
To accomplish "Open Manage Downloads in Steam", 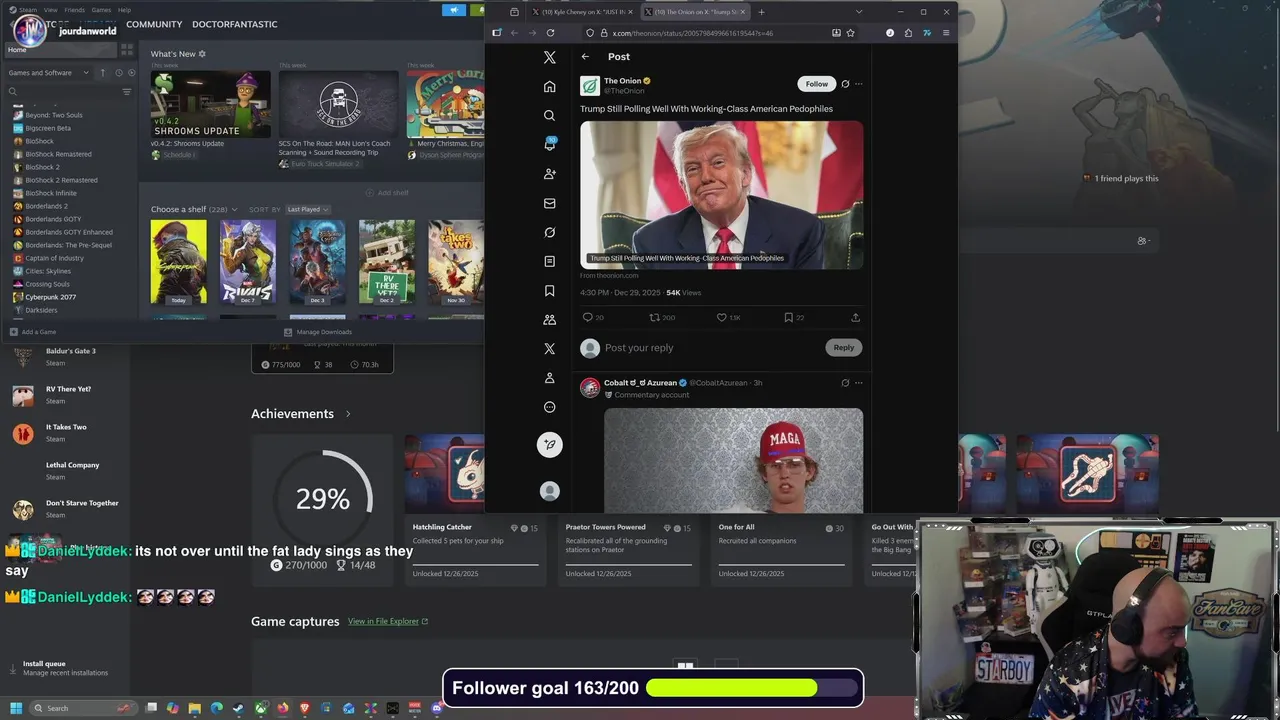I will (318, 332).
